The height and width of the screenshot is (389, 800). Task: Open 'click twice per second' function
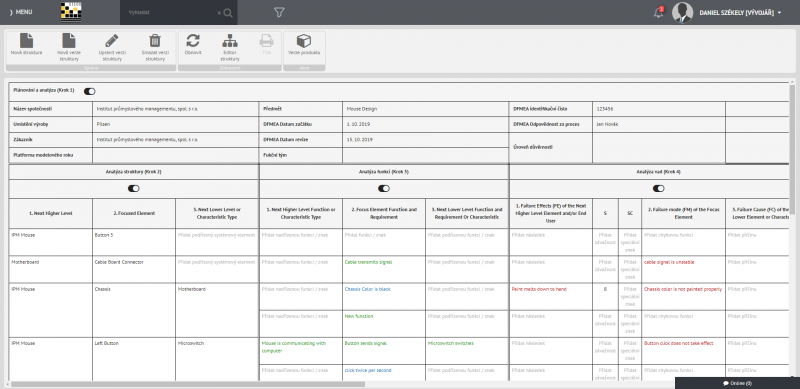click(x=368, y=370)
